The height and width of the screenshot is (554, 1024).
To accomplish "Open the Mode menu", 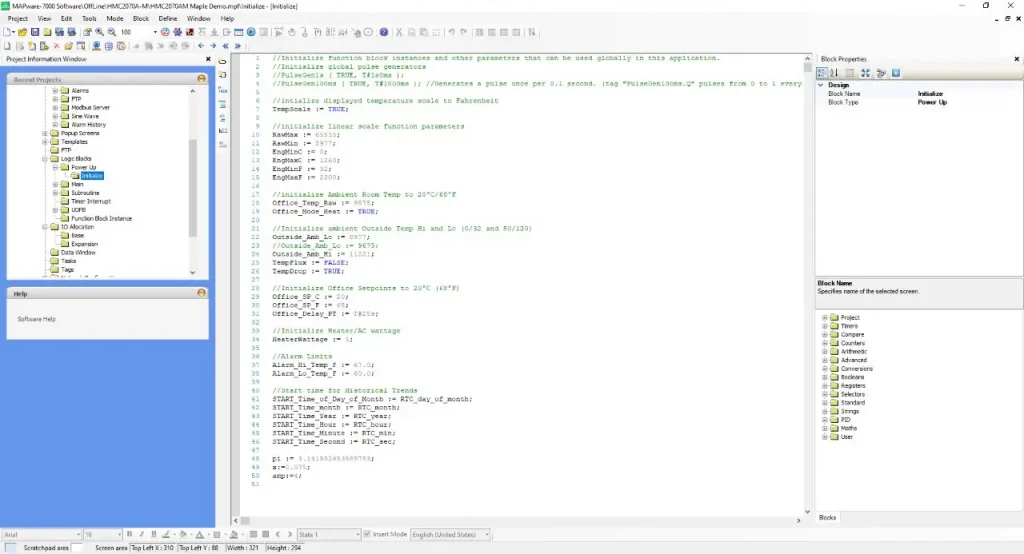I will click(x=115, y=18).
